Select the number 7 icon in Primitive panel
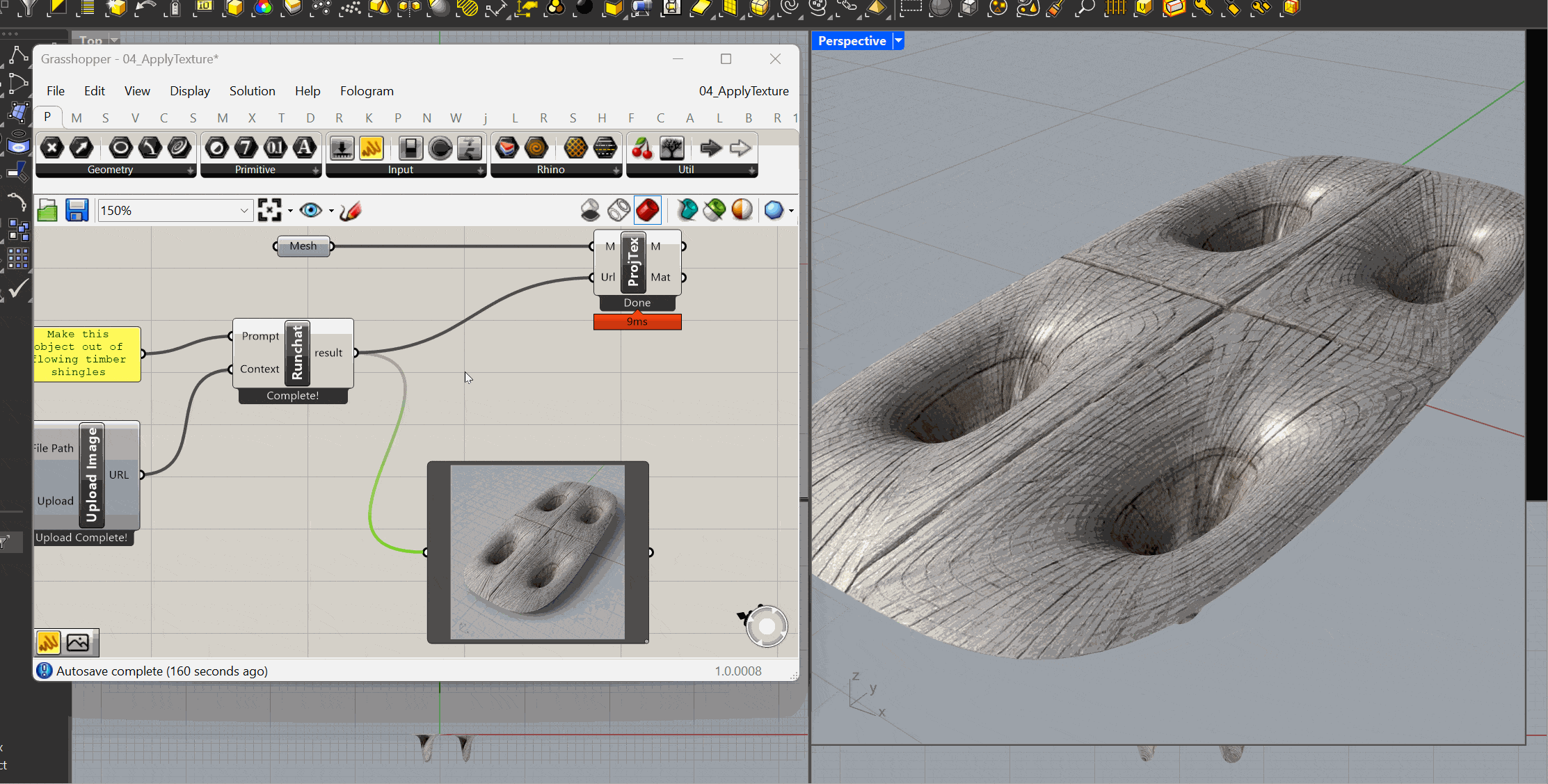 (x=246, y=147)
